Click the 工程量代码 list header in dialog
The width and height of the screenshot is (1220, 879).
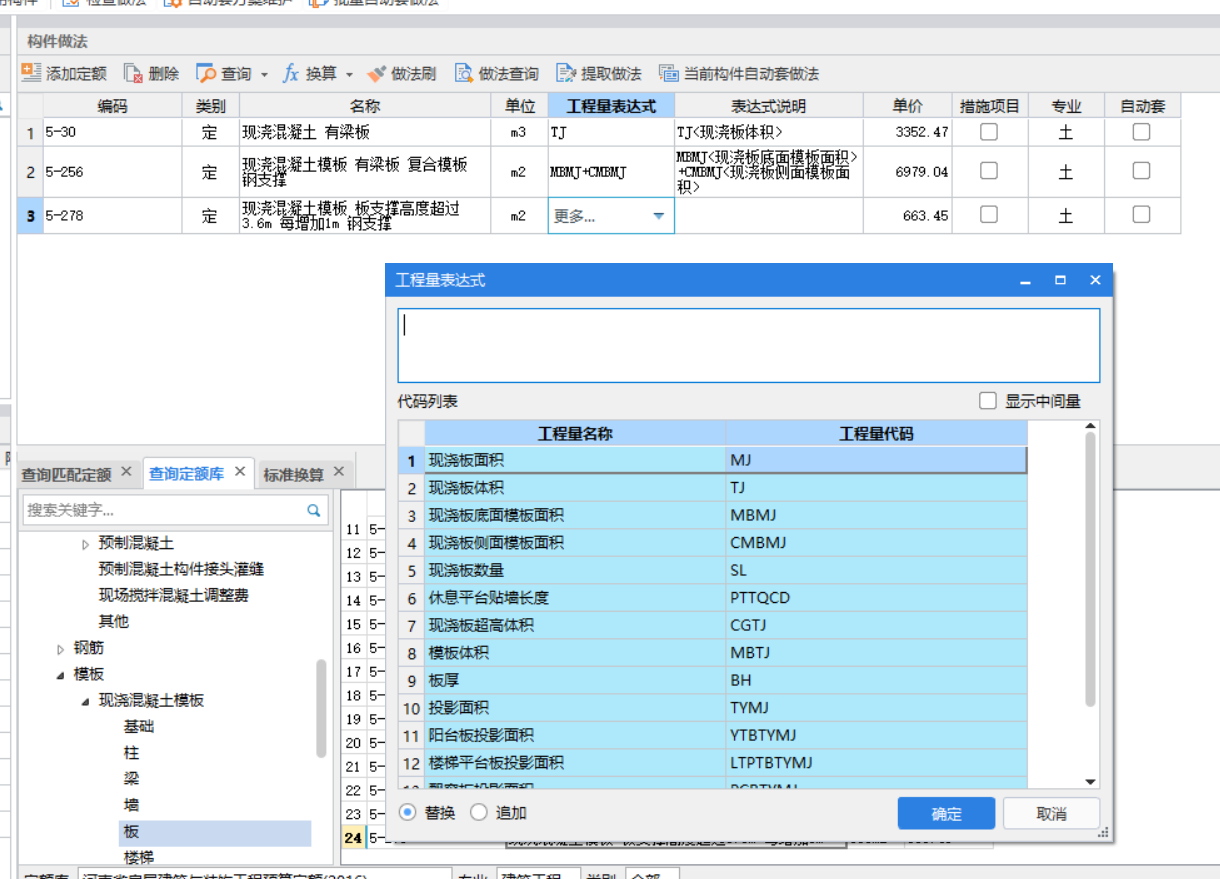pyautogui.click(x=876, y=433)
